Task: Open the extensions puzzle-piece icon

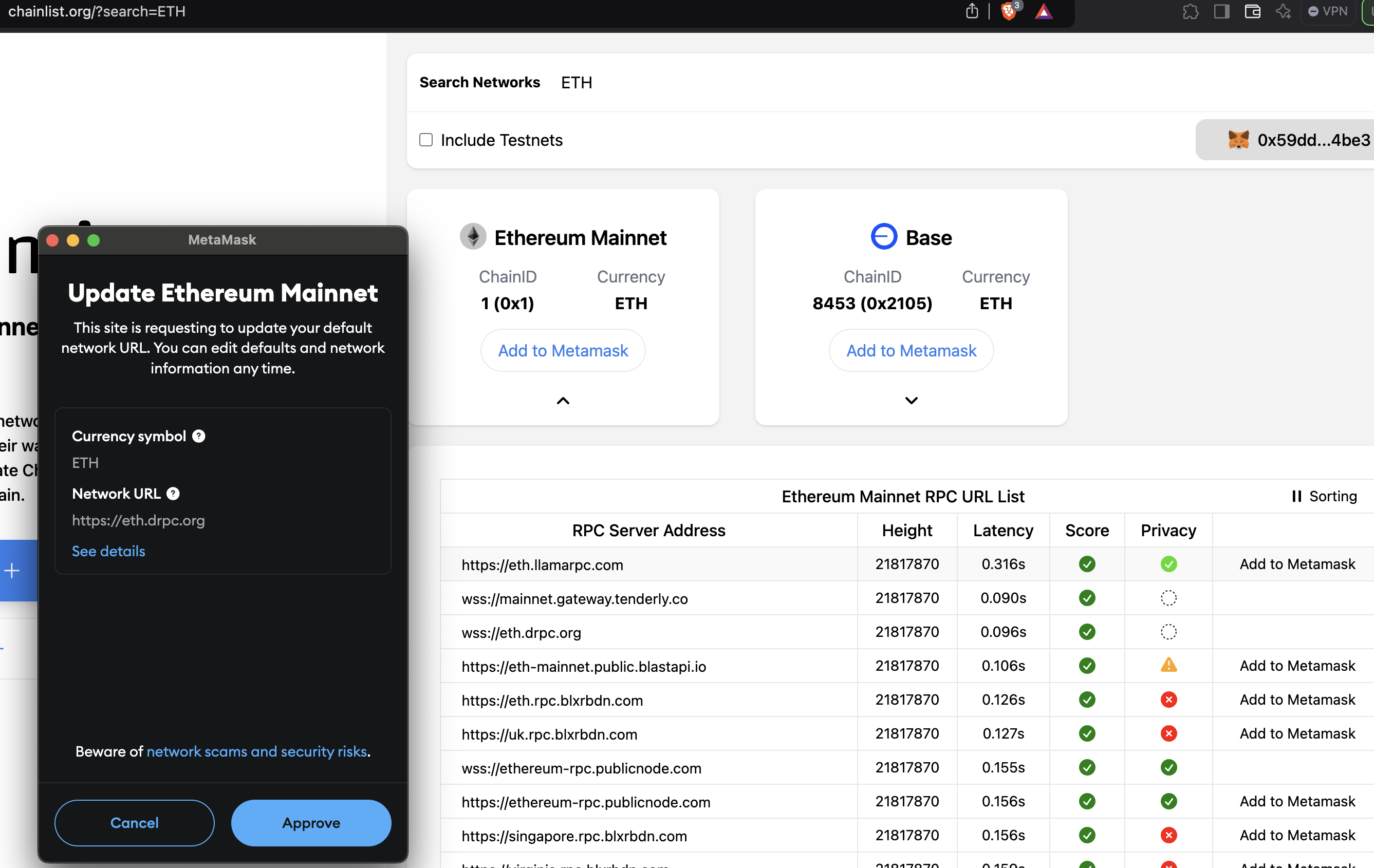Action: point(1191,11)
